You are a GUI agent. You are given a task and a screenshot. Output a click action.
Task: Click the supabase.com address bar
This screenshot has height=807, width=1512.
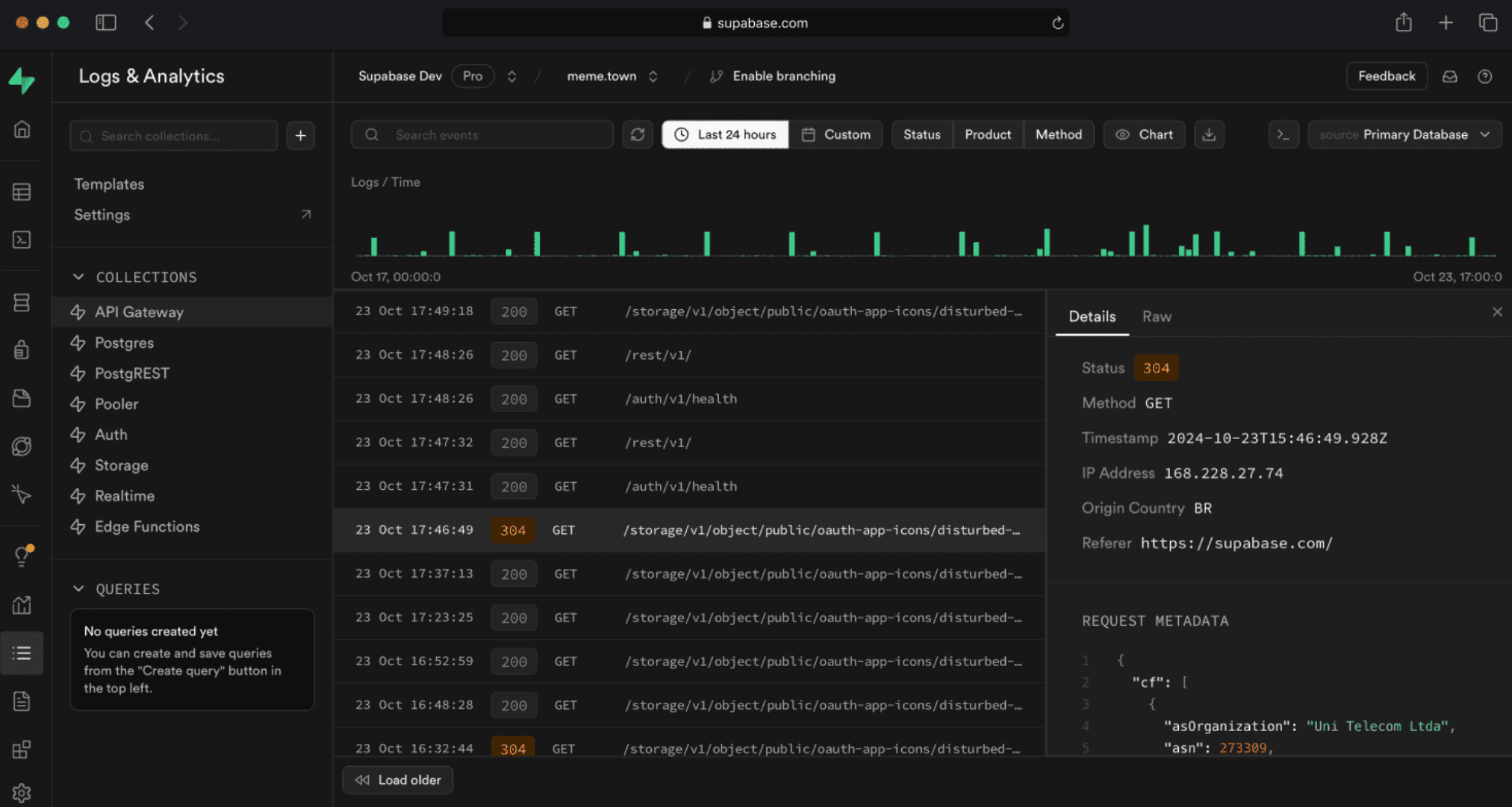tap(755, 23)
